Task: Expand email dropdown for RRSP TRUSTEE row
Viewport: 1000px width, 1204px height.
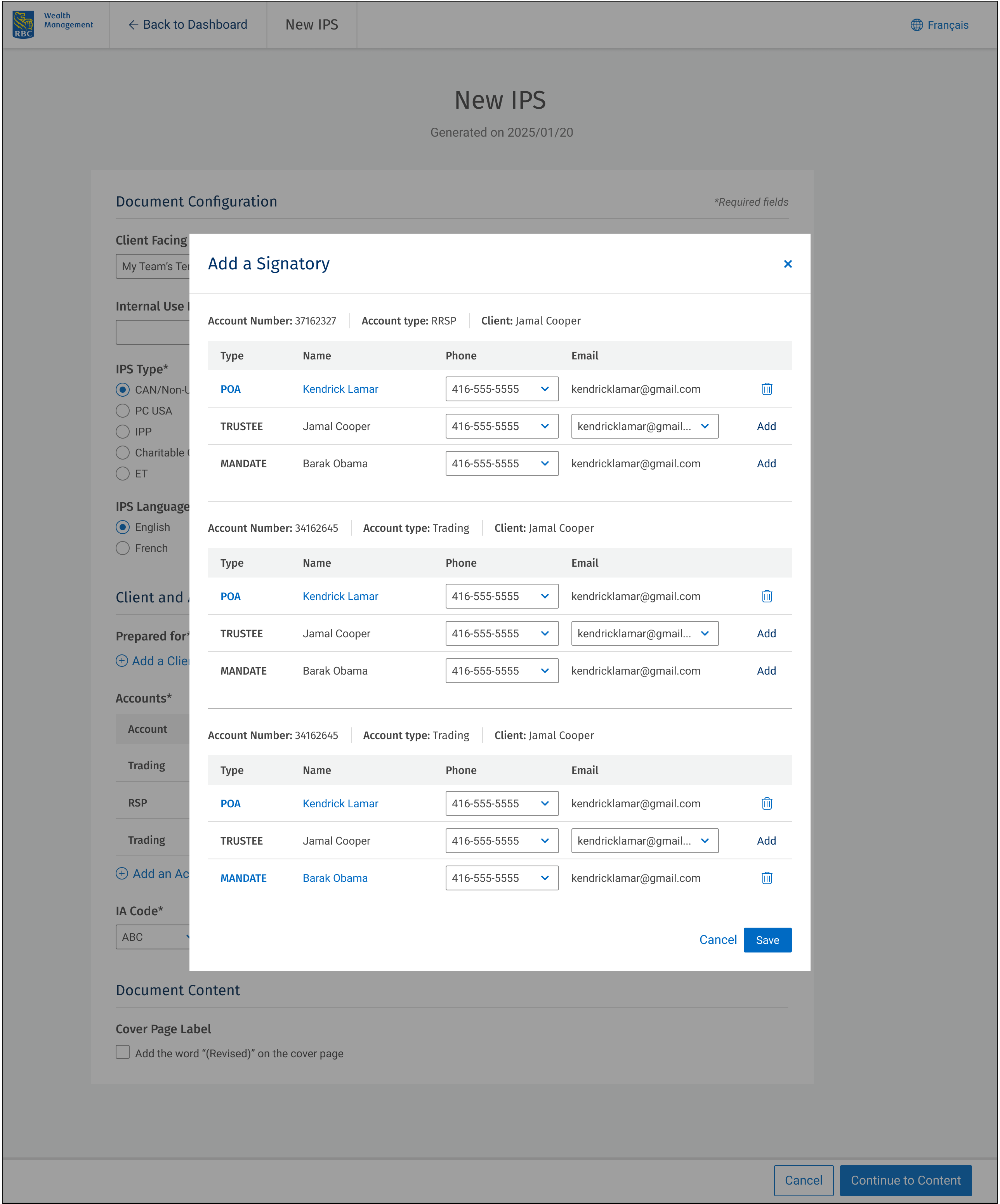Action: [644, 427]
